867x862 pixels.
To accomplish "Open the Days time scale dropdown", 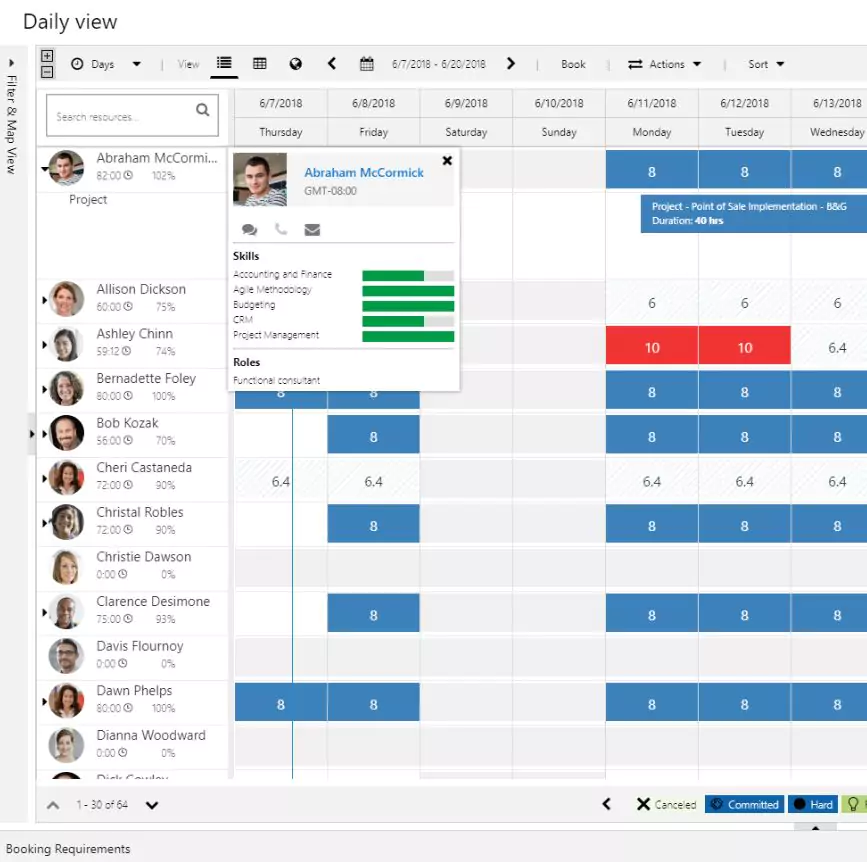I will [106, 64].
